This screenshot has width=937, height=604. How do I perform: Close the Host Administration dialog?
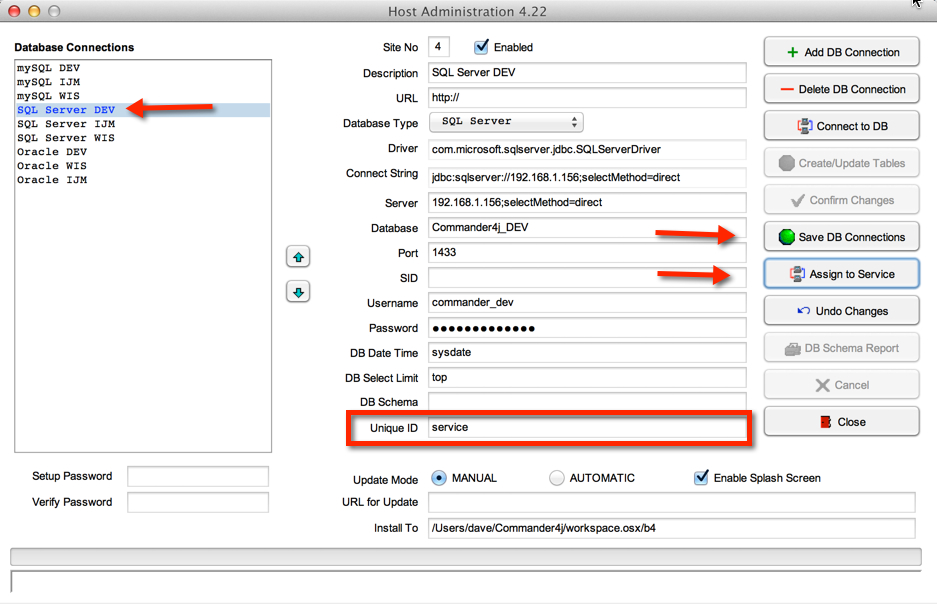(x=841, y=422)
